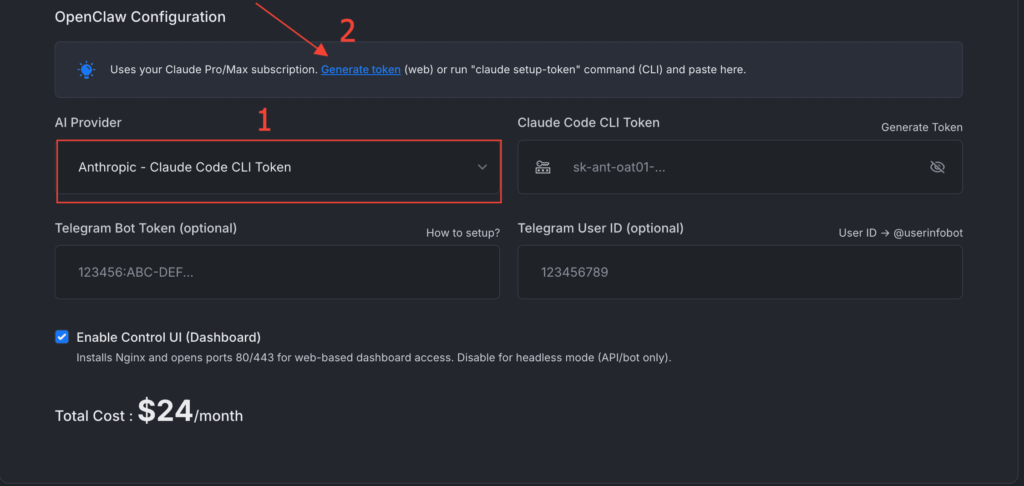The image size is (1024, 486).
Task: Click the key icon in token field
Action: pos(543,167)
